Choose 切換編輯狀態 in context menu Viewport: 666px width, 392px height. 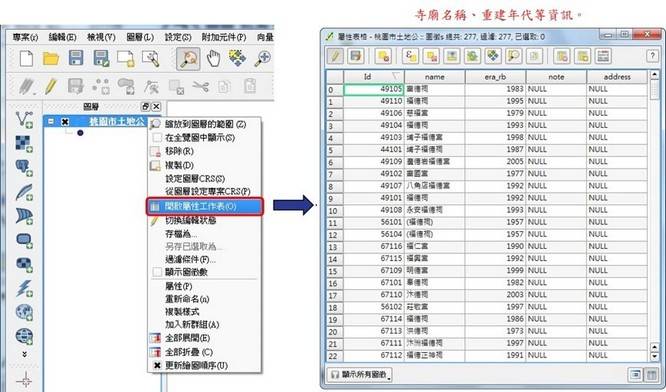pos(205,220)
